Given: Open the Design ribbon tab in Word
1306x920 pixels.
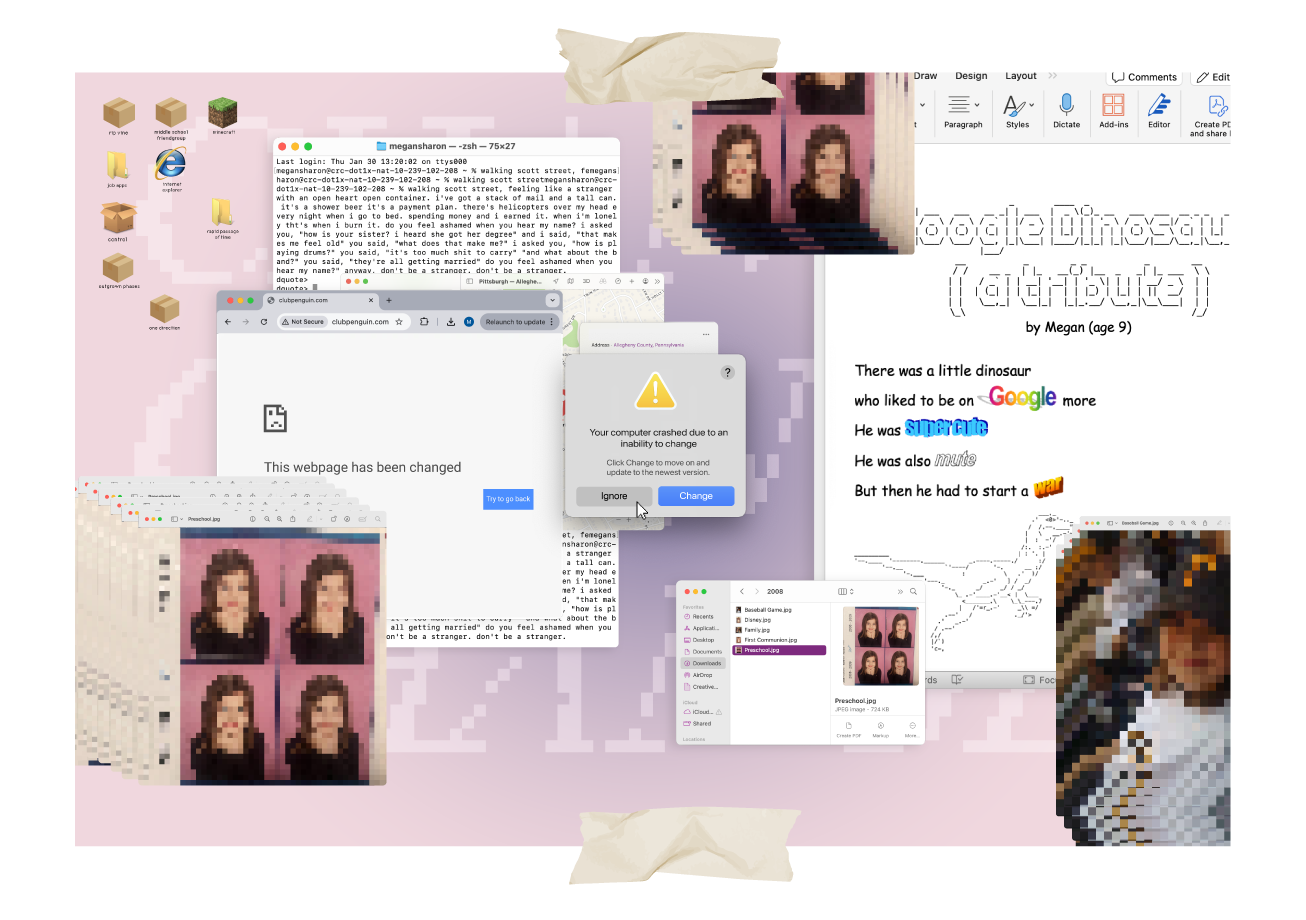Looking at the screenshot, I should 971,76.
